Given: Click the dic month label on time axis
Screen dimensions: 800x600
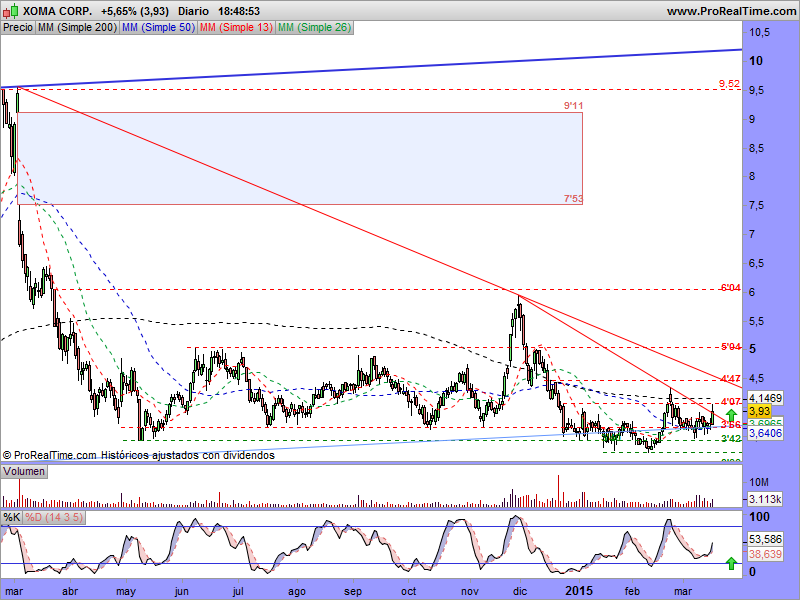Looking at the screenshot, I should pos(520,592).
